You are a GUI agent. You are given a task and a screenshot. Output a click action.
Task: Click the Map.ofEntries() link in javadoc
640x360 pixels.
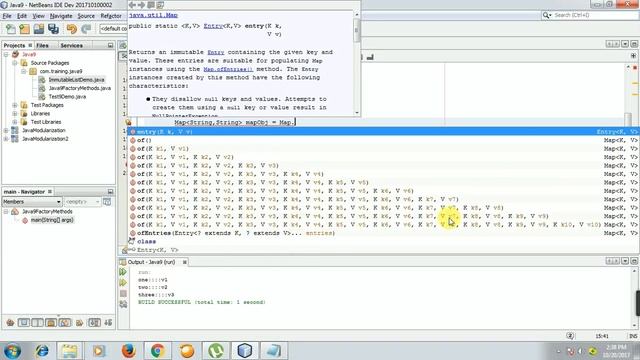pyautogui.click(x=228, y=69)
